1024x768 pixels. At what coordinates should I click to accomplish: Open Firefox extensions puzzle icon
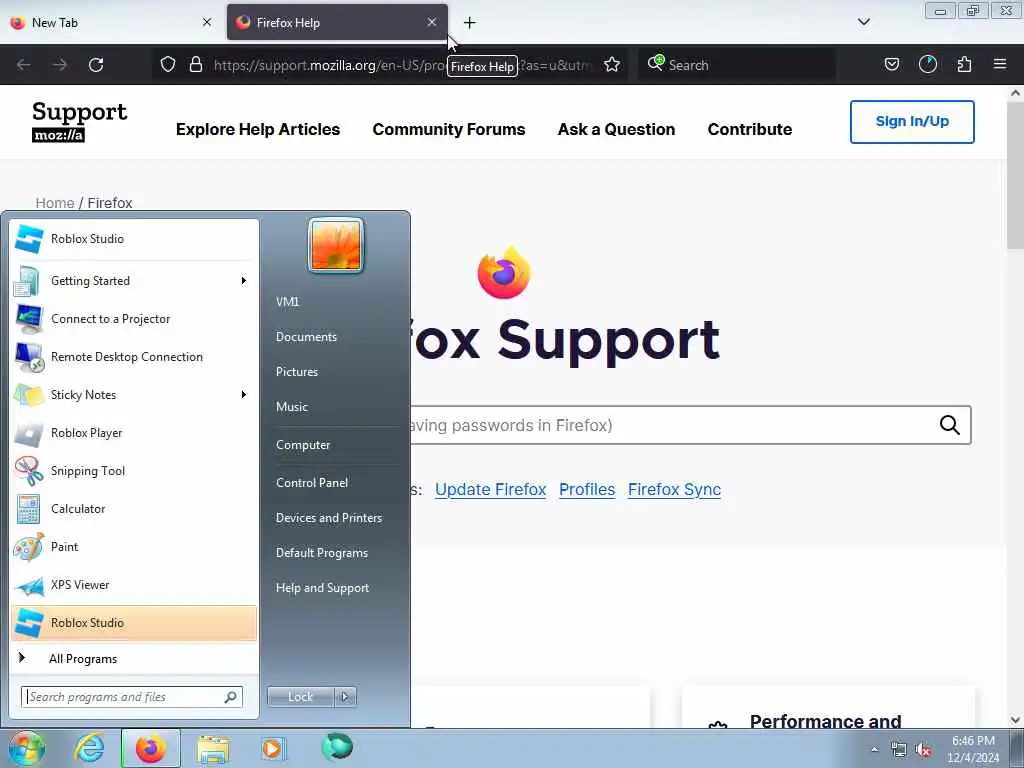[x=964, y=65]
